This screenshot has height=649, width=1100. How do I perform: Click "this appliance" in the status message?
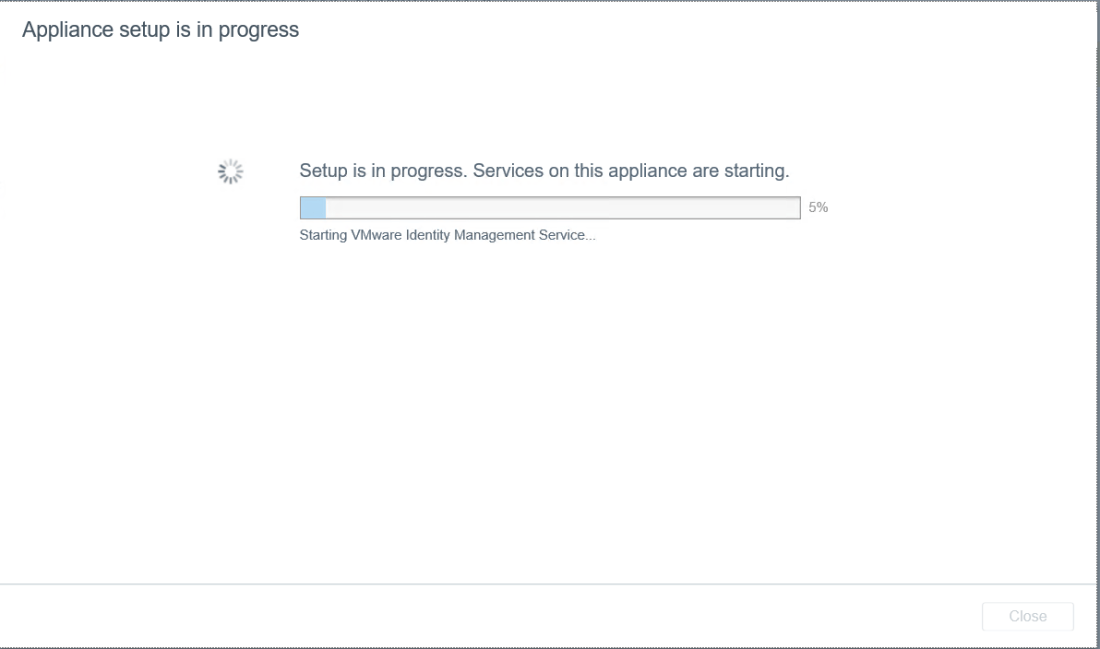click(632, 171)
